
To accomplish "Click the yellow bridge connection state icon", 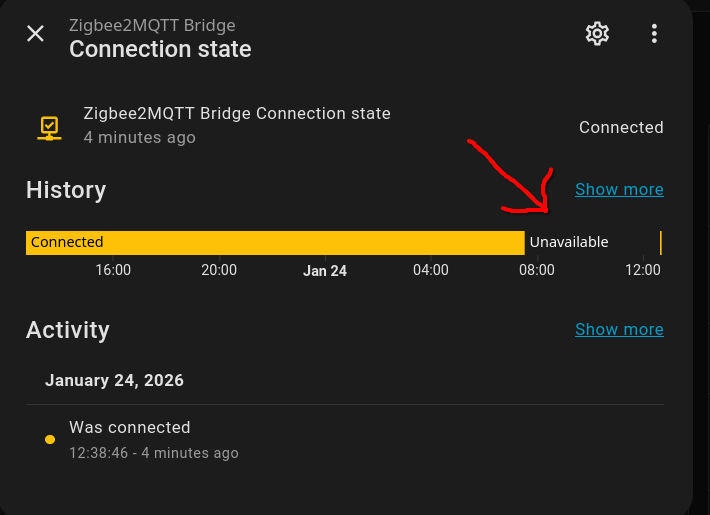I will pyautogui.click(x=49, y=127).
